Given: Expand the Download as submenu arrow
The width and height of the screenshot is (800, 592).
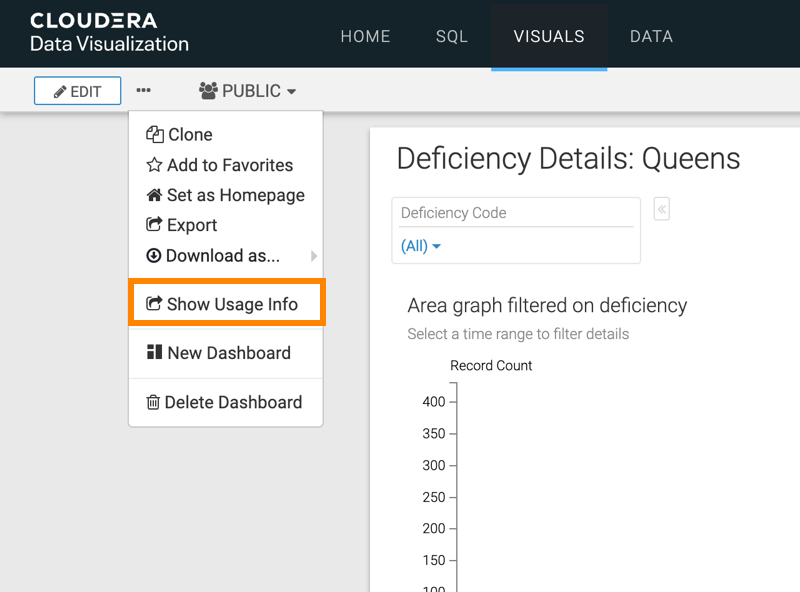Looking at the screenshot, I should (314, 256).
